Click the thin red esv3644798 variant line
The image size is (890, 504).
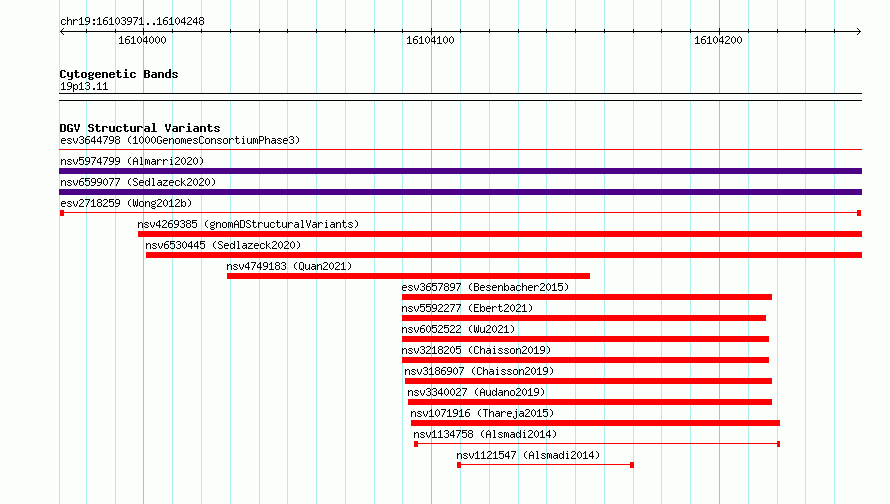[460, 150]
